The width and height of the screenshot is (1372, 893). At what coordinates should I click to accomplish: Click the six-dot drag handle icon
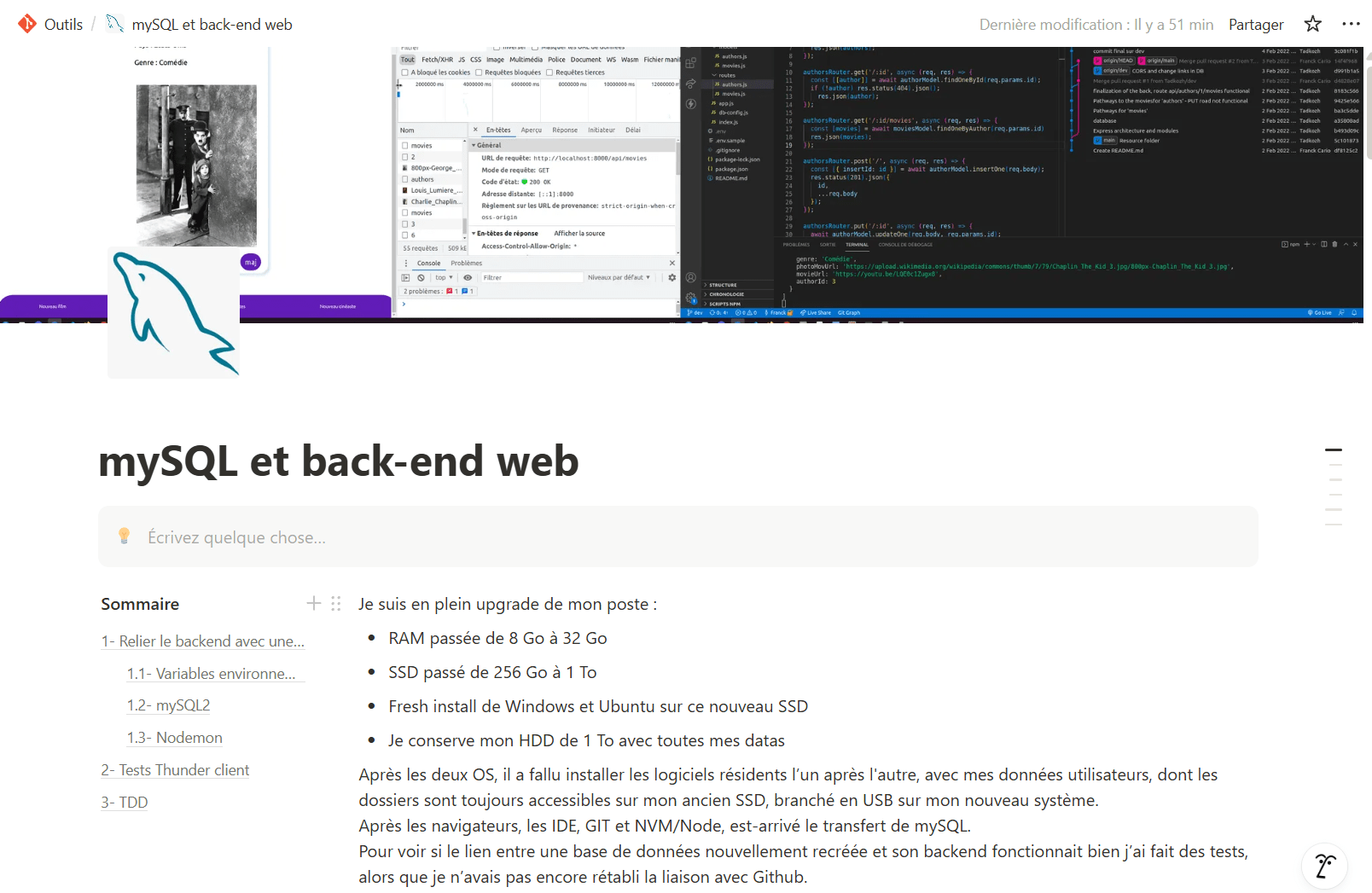(336, 604)
